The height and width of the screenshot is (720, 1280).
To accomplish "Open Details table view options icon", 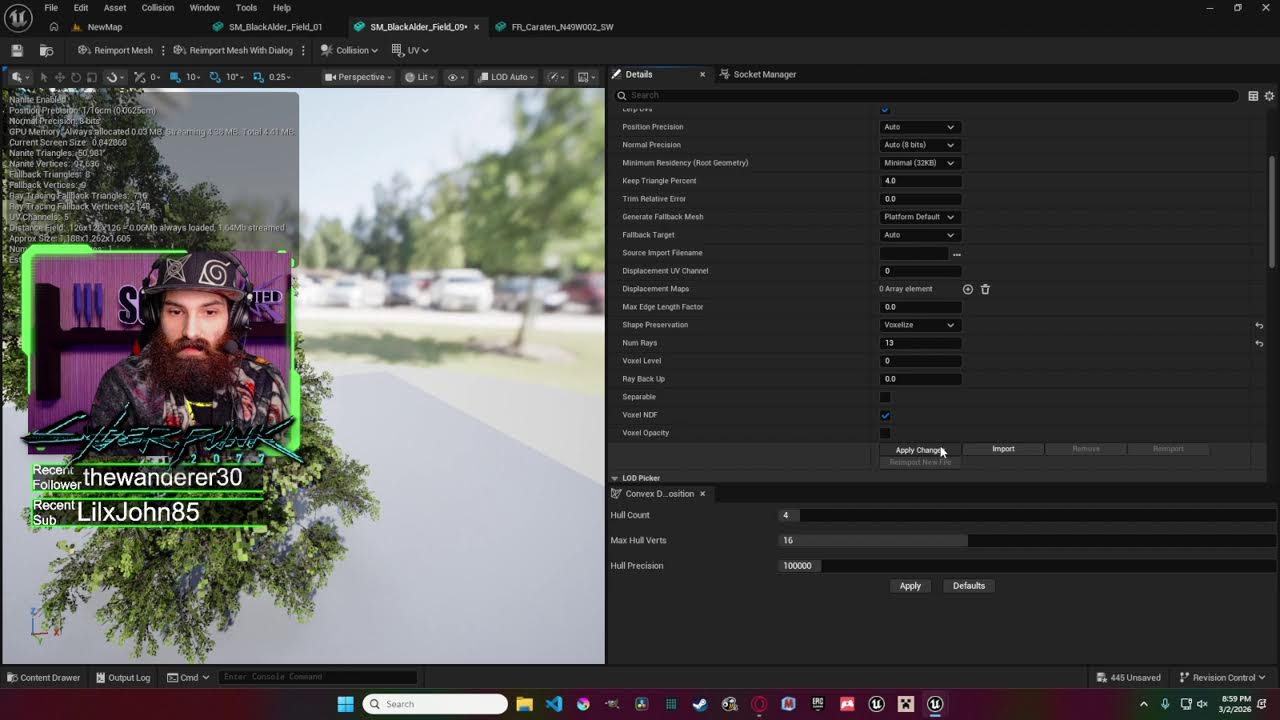I will point(1253,96).
